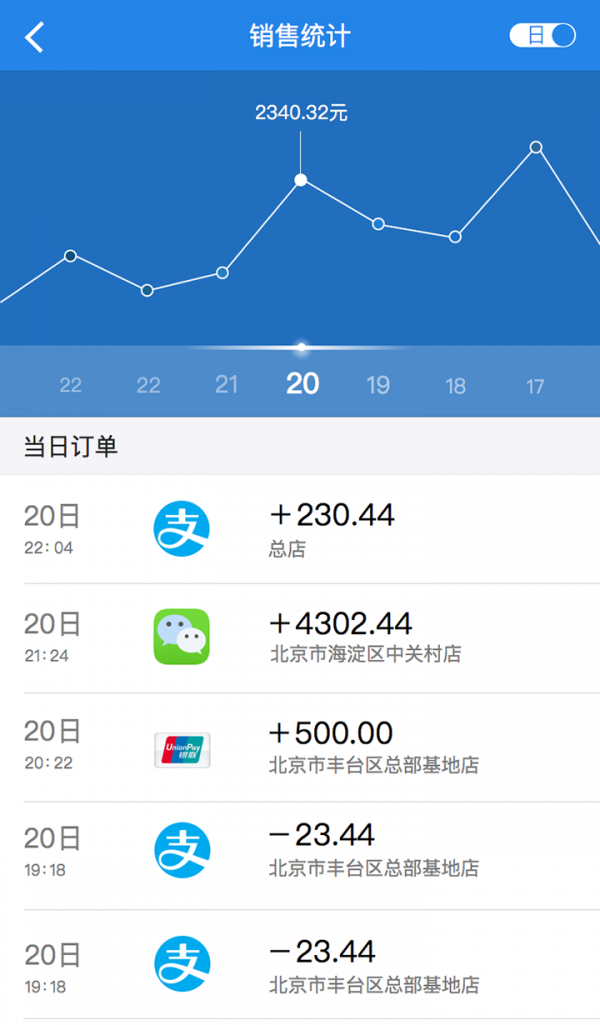
Task: Toggle the 日 day view switch
Action: [x=542, y=35]
